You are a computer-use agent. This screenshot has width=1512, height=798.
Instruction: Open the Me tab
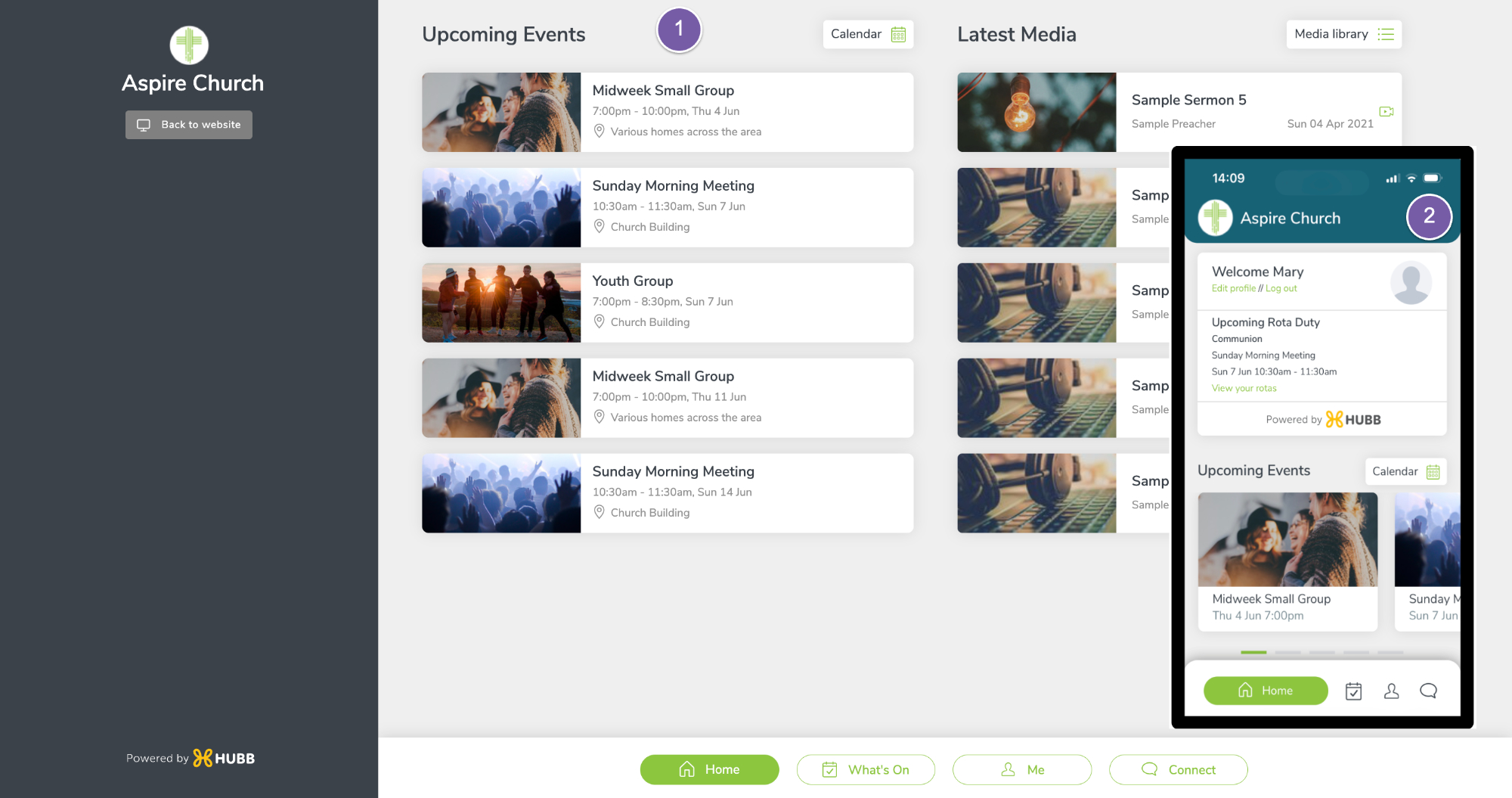pos(1022,769)
